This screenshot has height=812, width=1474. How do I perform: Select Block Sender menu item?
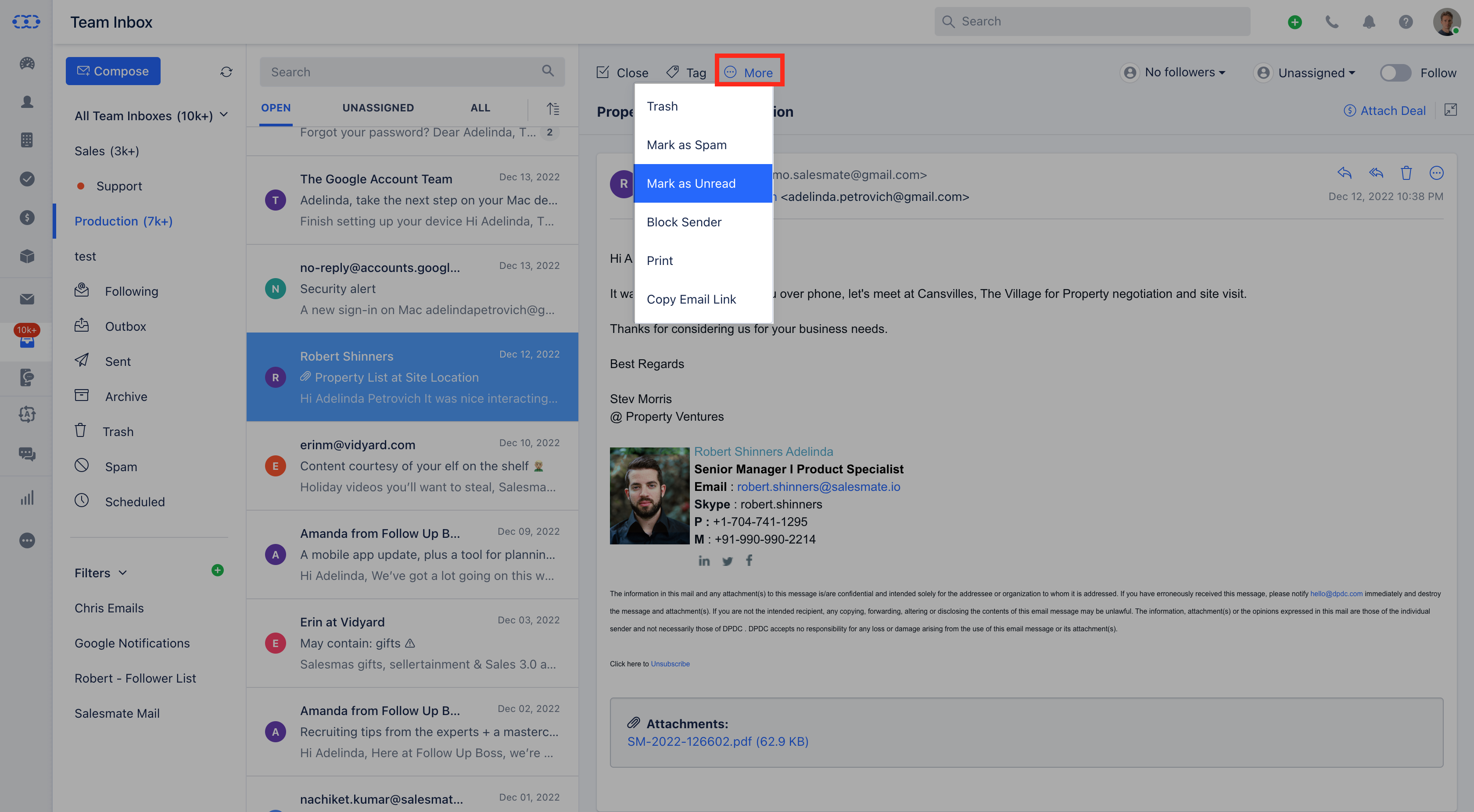coord(703,222)
